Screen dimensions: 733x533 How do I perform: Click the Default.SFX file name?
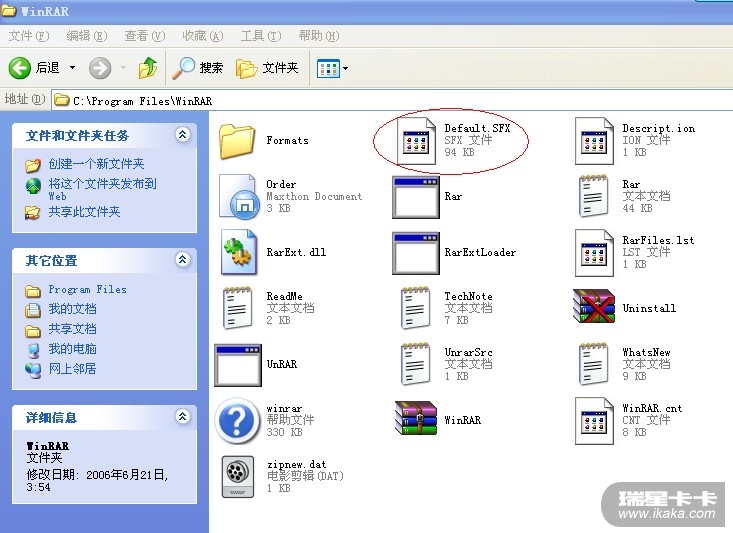click(477, 129)
